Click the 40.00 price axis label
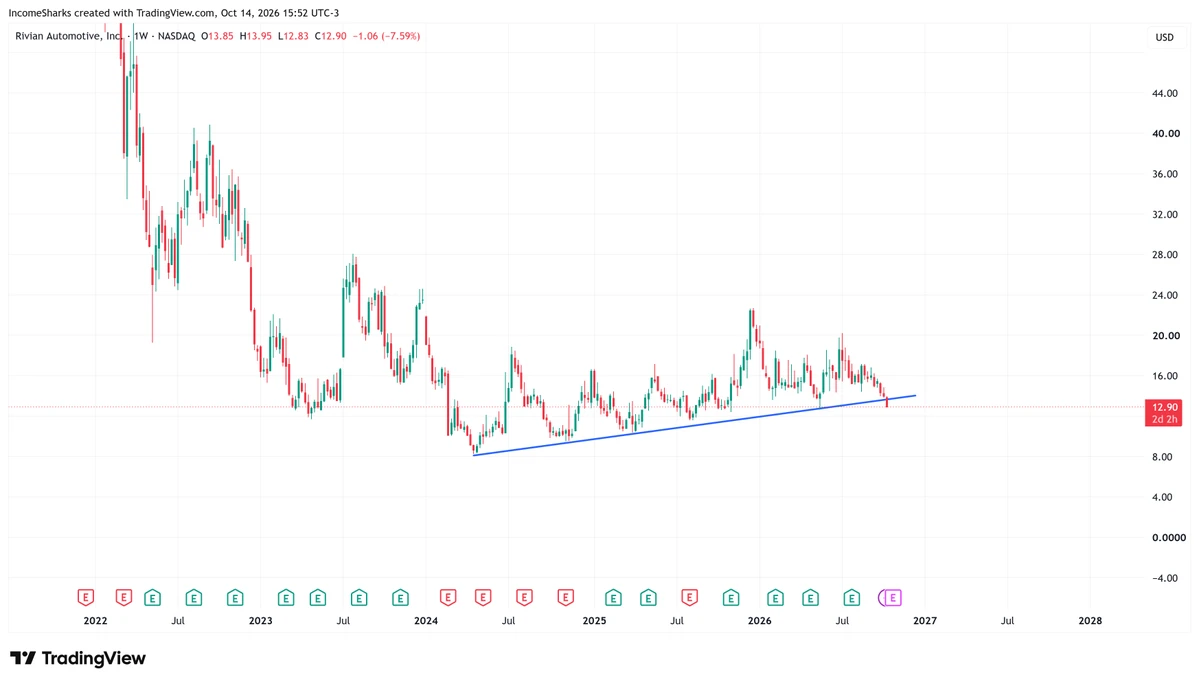Image resolution: width=1199 pixels, height=684 pixels. 1165,134
